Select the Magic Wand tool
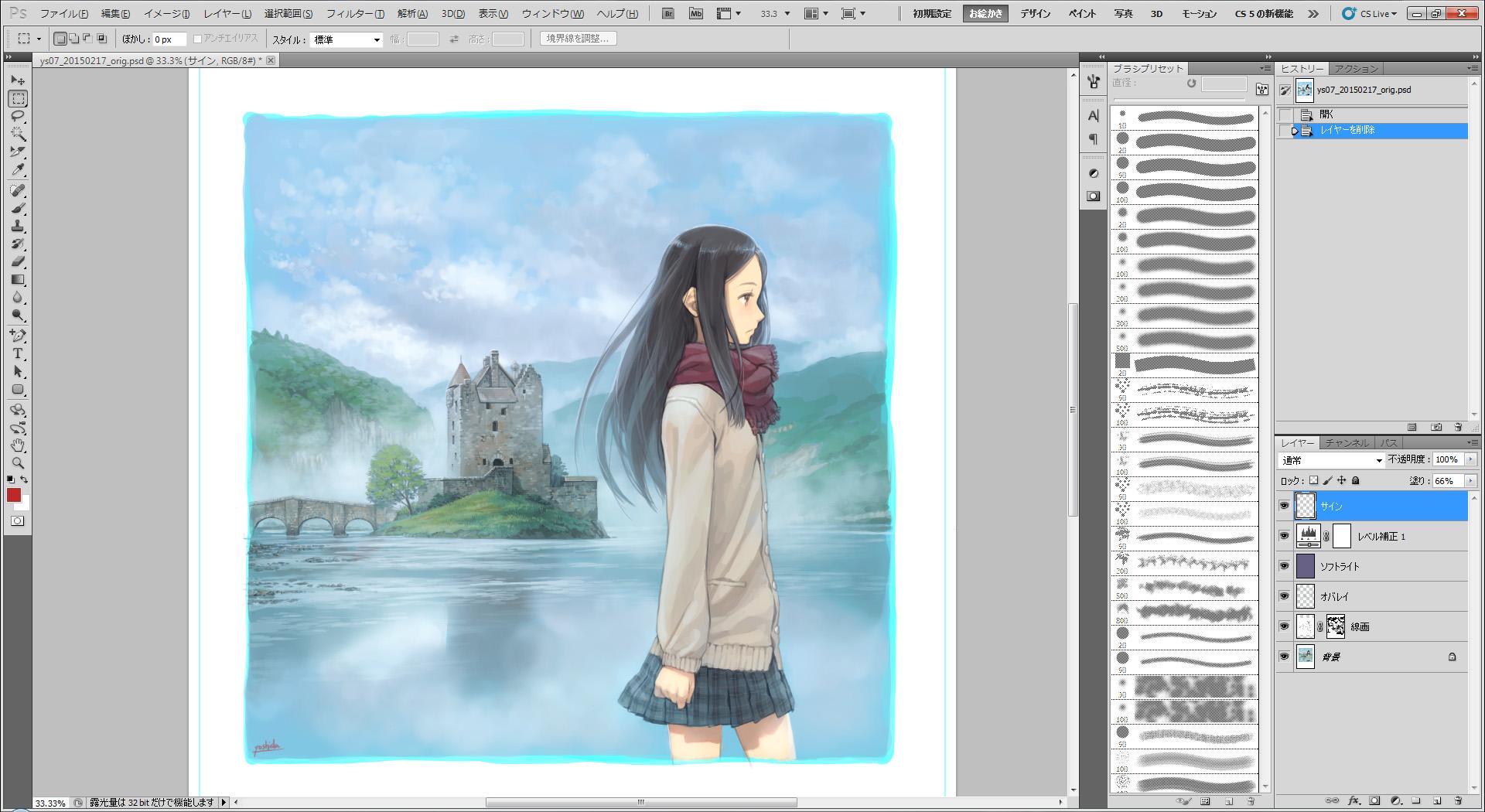Screen dimensions: 1485x812 (x=18, y=134)
